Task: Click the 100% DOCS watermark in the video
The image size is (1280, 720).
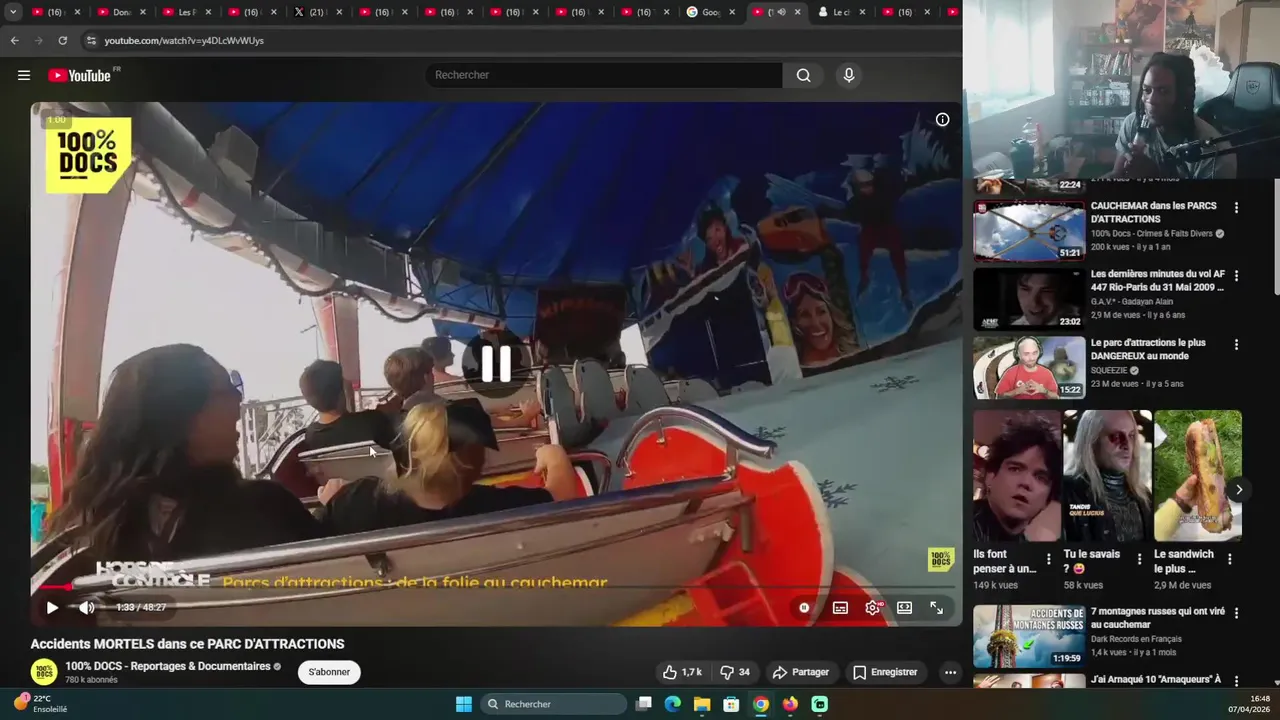Action: coord(941,559)
